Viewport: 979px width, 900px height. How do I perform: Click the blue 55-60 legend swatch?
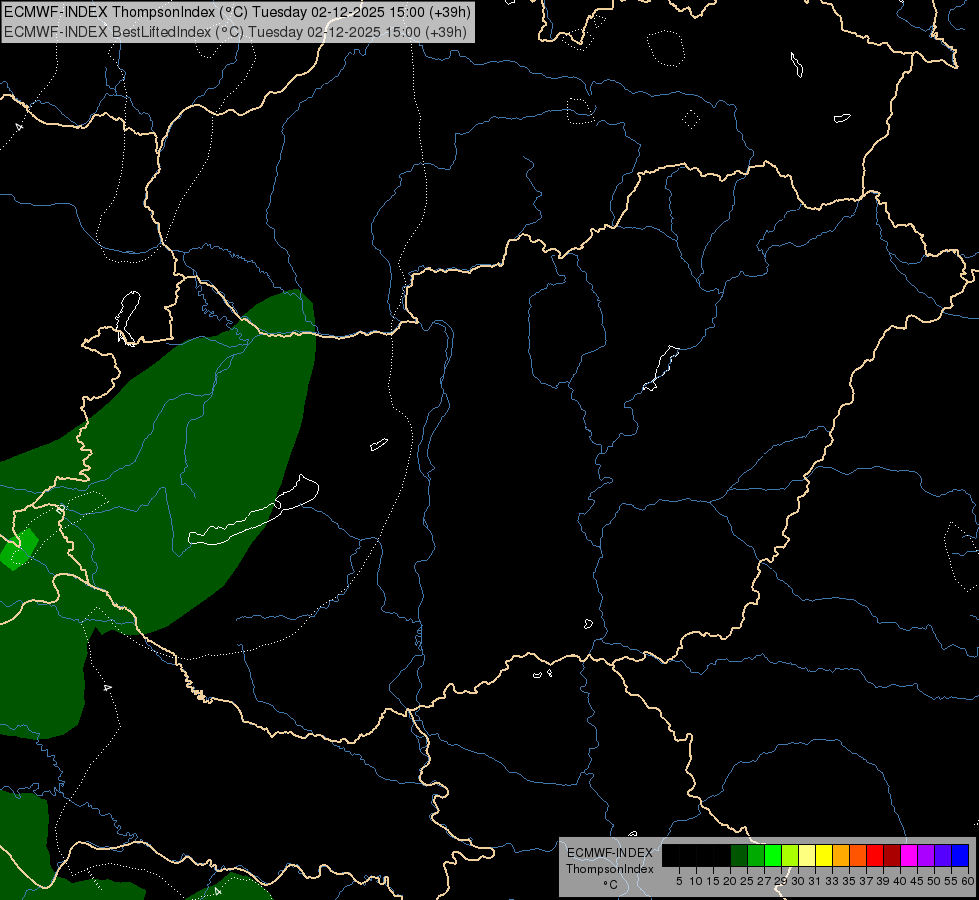pyautogui.click(x=960, y=855)
